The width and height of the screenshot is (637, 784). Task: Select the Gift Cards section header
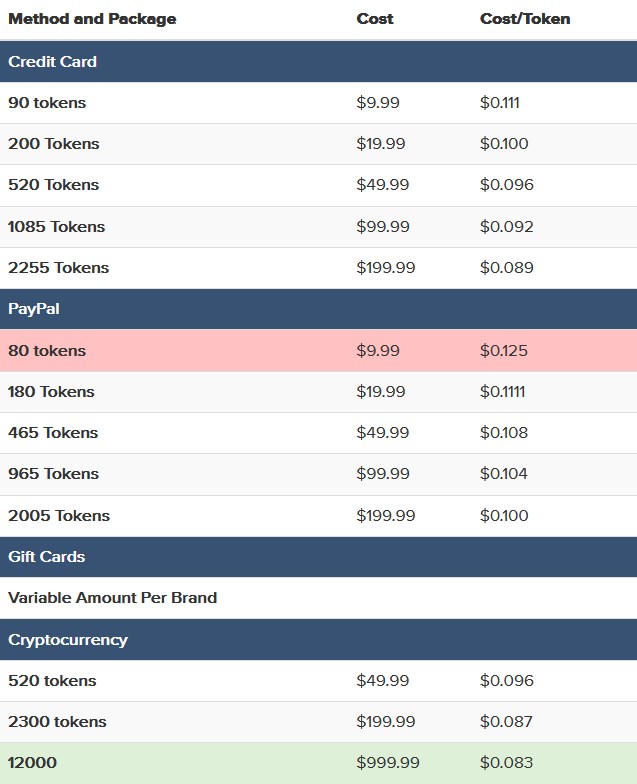pyautogui.click(x=318, y=557)
